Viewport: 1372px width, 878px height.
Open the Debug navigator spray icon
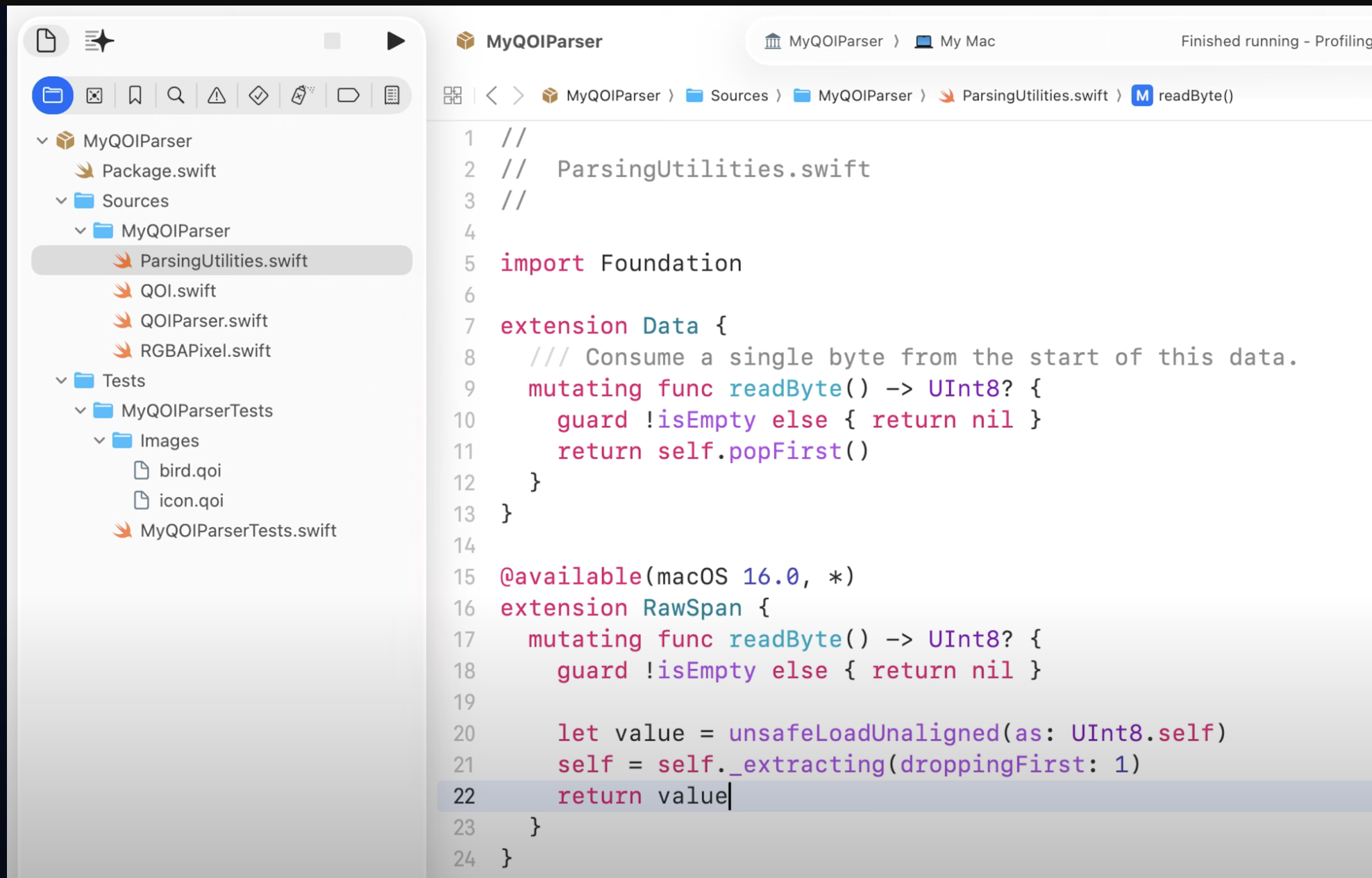click(x=301, y=95)
